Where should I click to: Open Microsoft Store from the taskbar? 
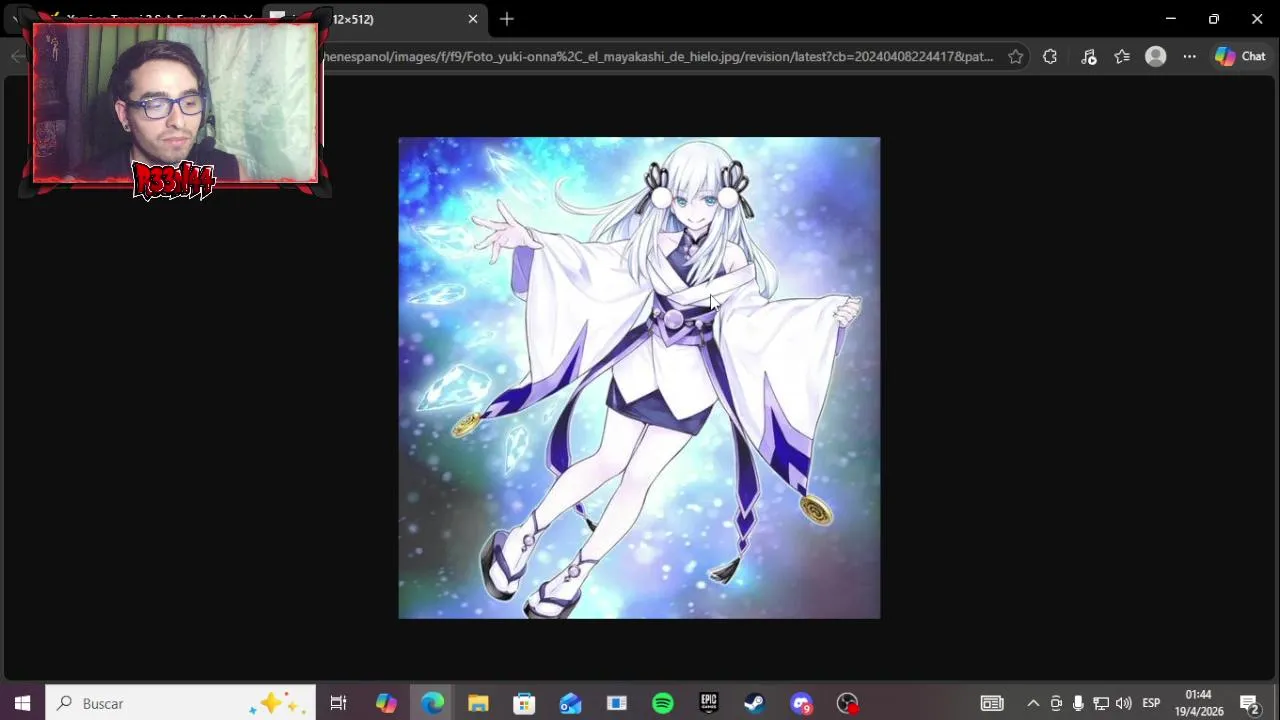pyautogui.click(x=524, y=703)
